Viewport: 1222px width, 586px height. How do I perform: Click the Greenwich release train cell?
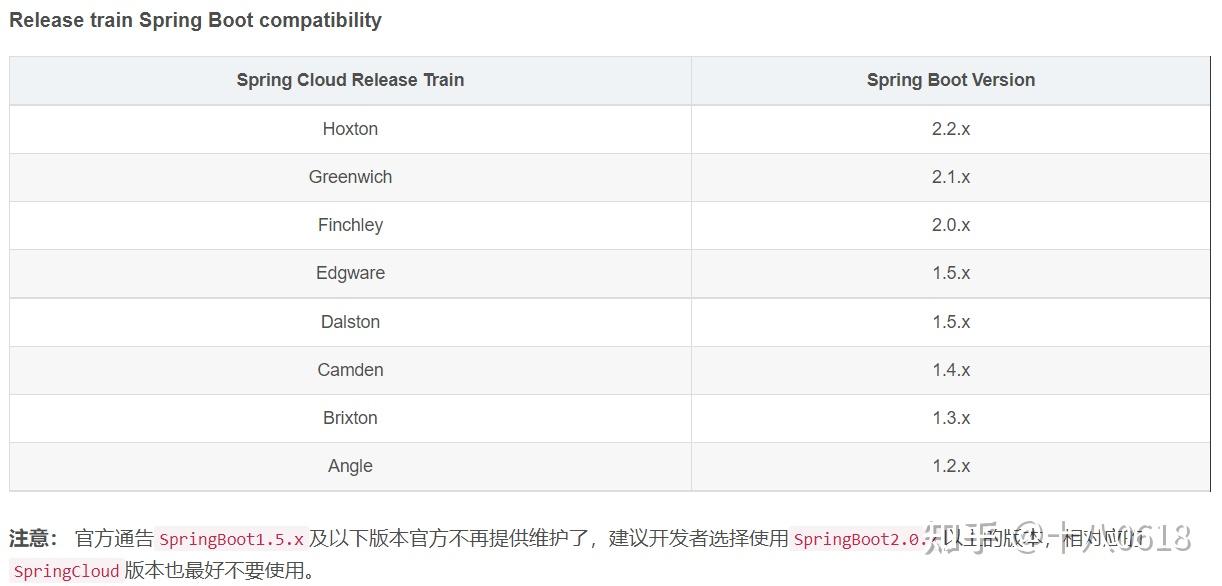click(x=350, y=177)
